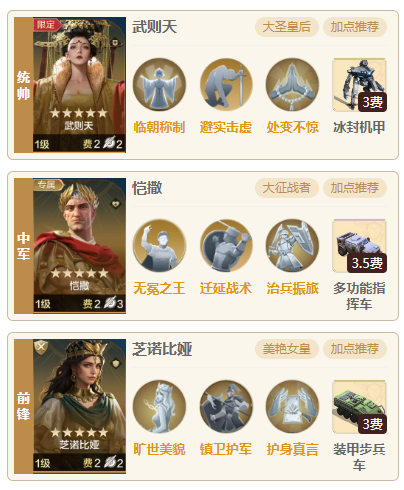This screenshot has width=404, height=490.
Task: Open the 大圣皇后 title tag
Action: click(x=287, y=27)
